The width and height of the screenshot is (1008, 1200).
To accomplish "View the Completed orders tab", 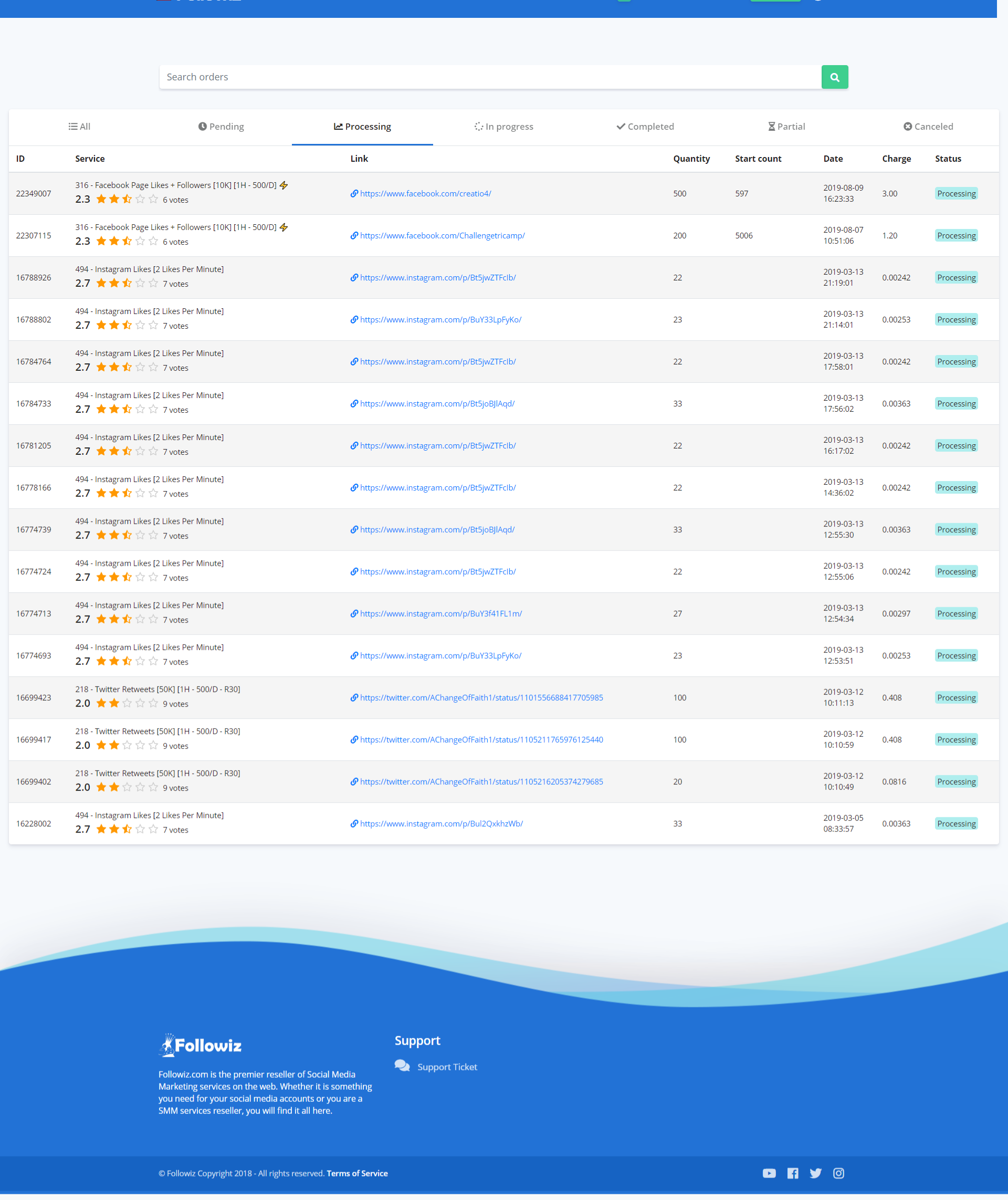I will pos(645,127).
